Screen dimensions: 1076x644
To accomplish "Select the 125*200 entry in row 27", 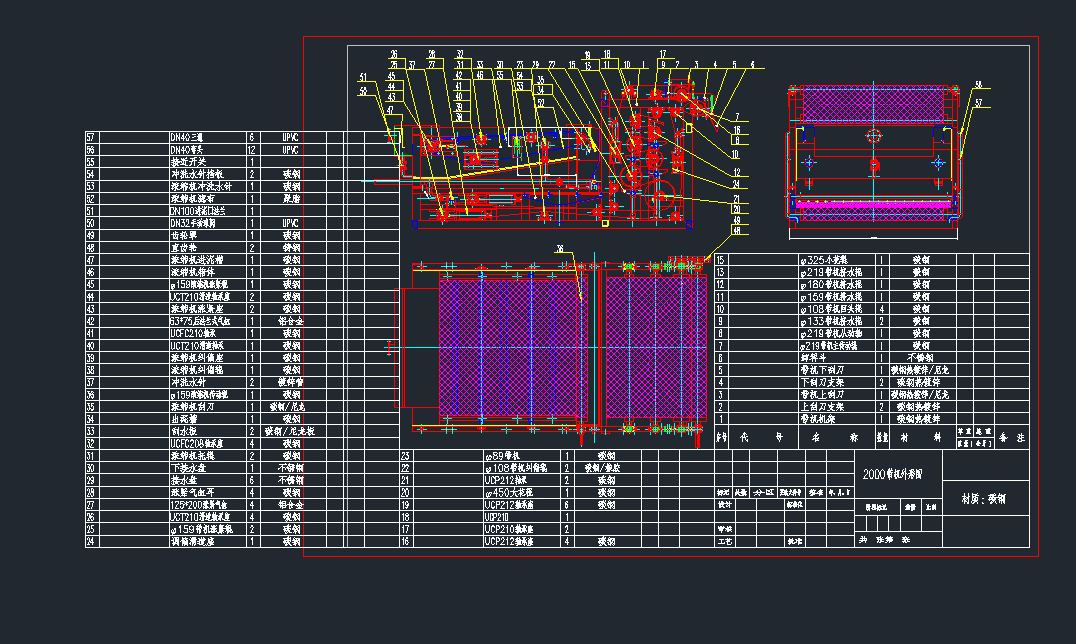I will tap(200, 504).
